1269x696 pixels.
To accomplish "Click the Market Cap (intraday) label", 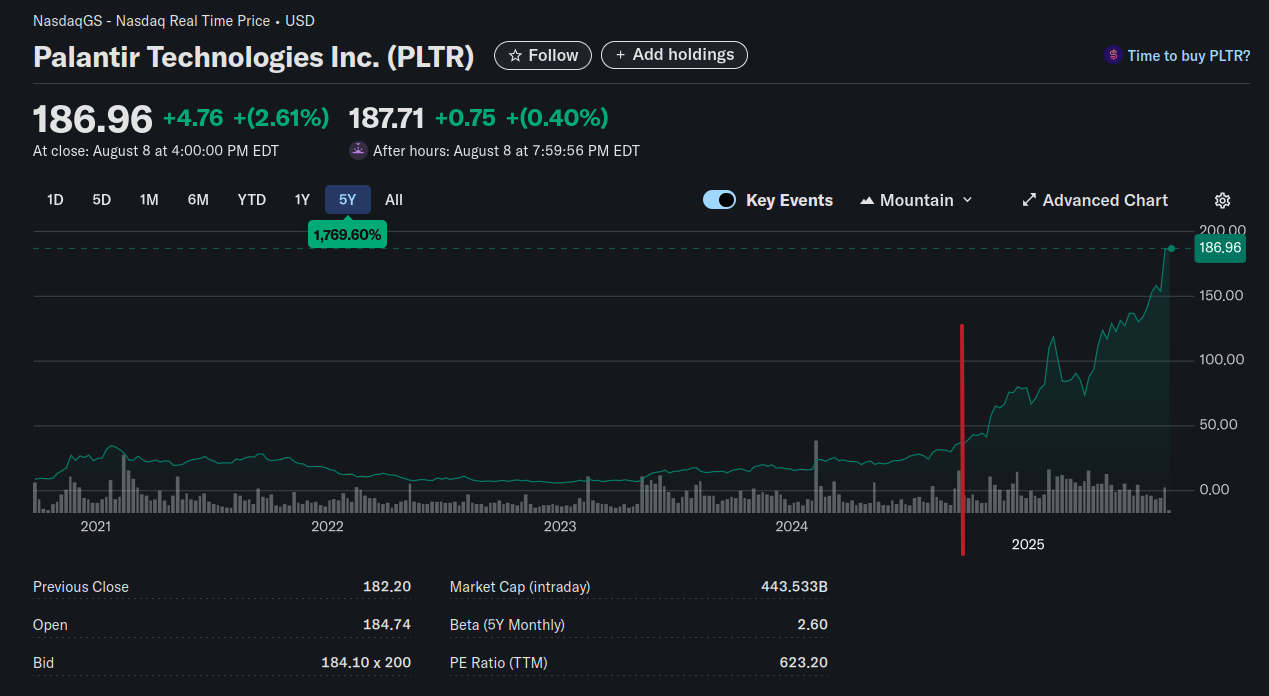I will (520, 587).
